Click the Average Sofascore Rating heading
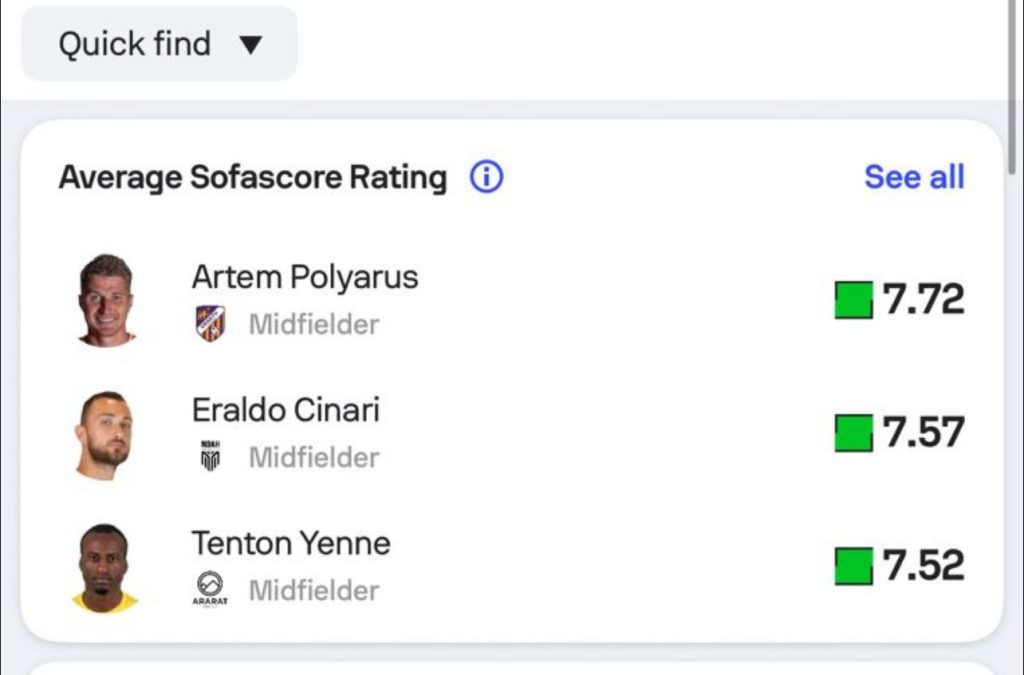The image size is (1024, 675). (x=253, y=177)
